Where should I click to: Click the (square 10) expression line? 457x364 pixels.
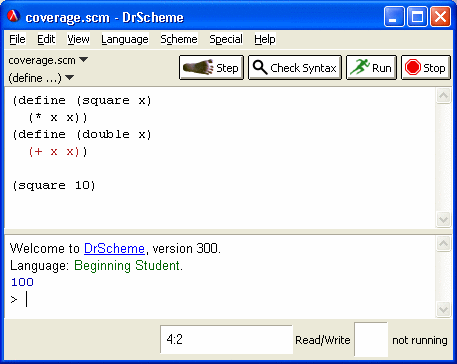pos(54,186)
